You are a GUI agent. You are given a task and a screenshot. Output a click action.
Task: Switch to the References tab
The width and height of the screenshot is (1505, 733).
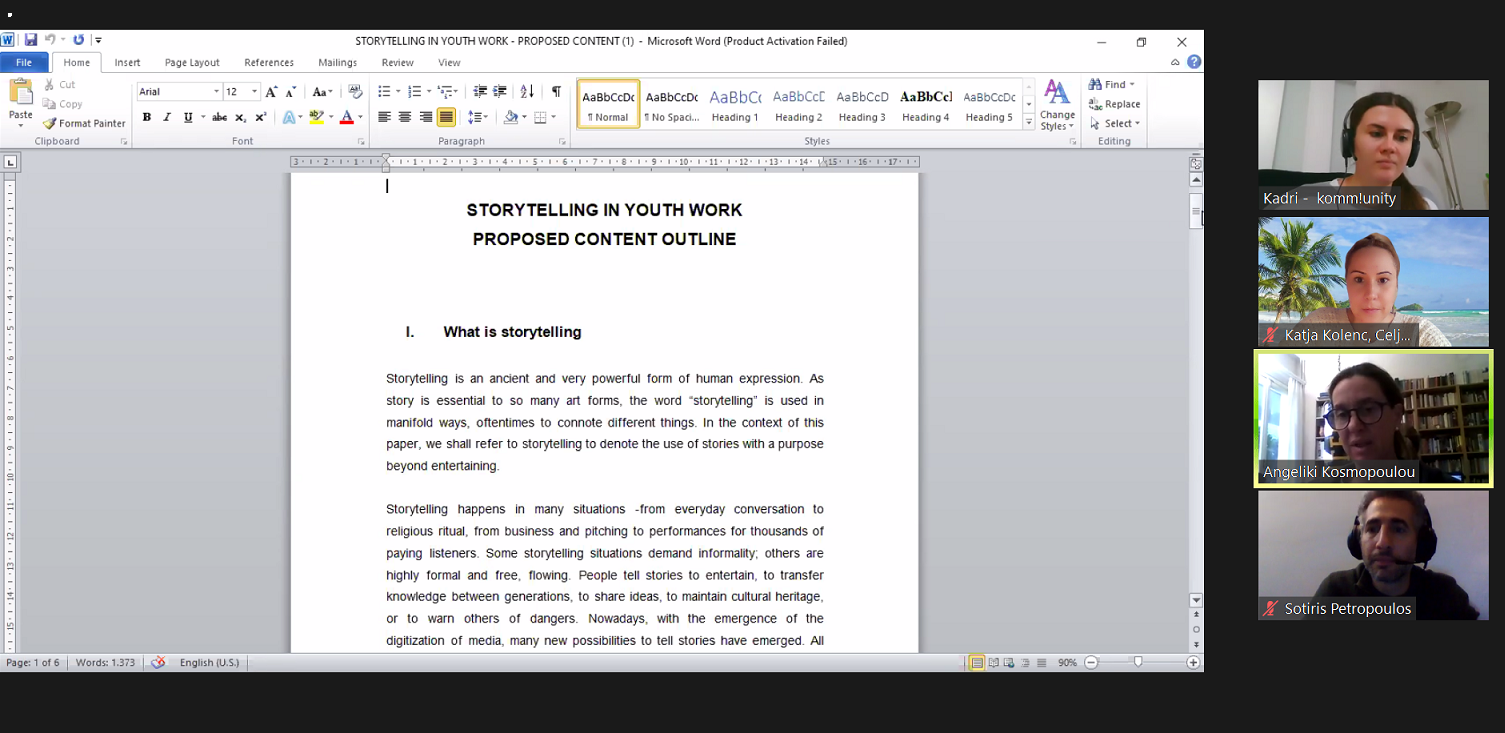(269, 62)
